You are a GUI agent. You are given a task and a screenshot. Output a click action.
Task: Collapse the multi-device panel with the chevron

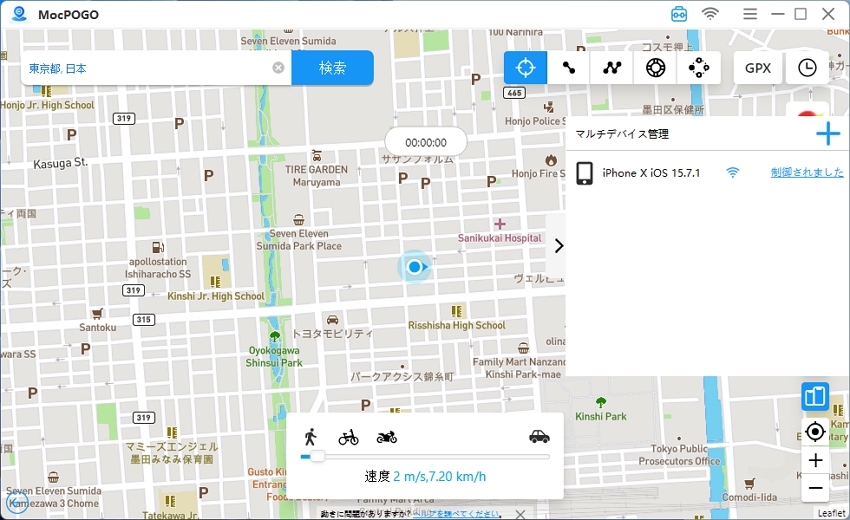tap(558, 245)
